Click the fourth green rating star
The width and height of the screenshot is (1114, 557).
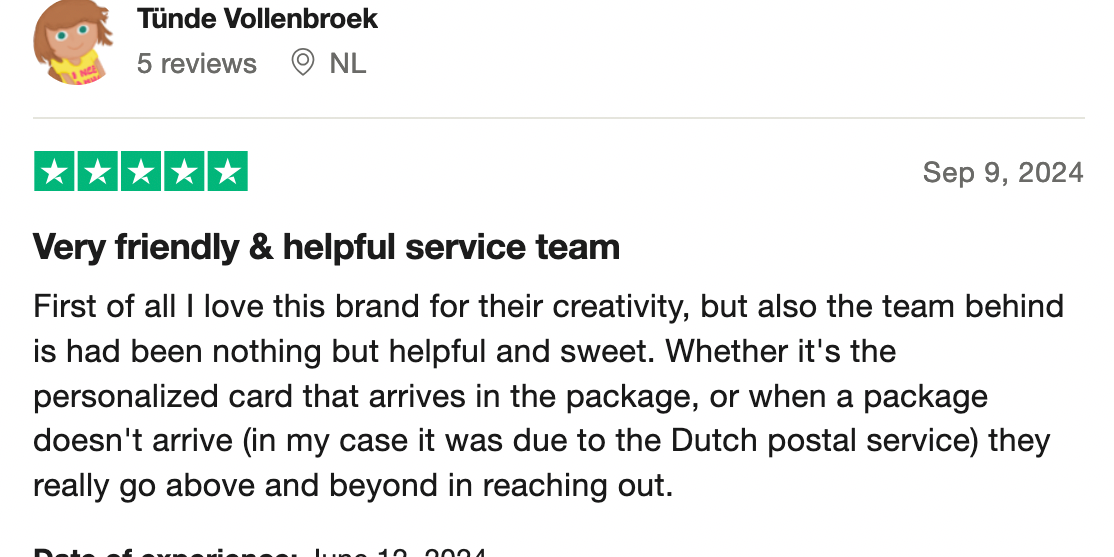pos(184,172)
